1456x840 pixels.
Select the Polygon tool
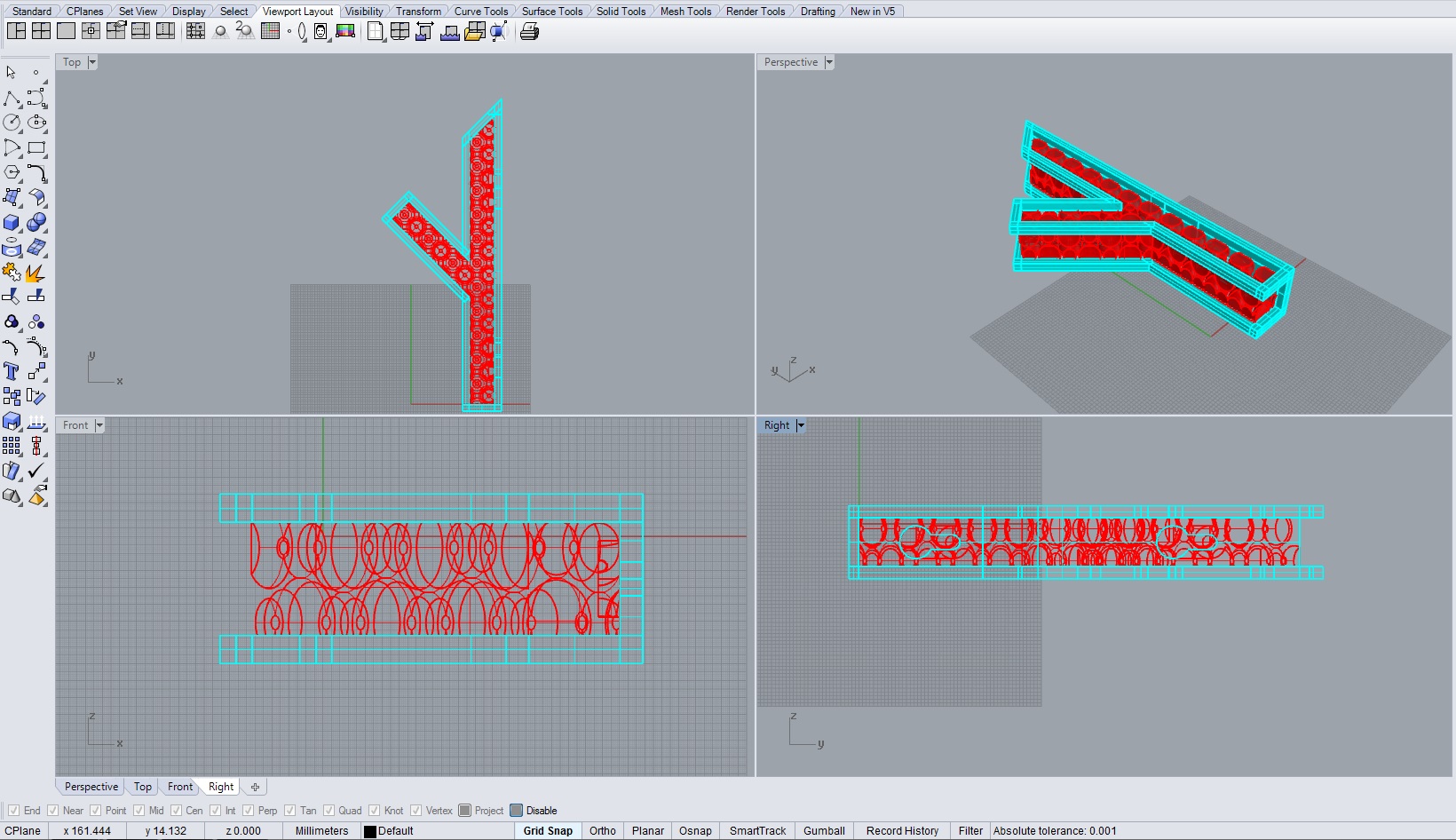click(x=12, y=172)
